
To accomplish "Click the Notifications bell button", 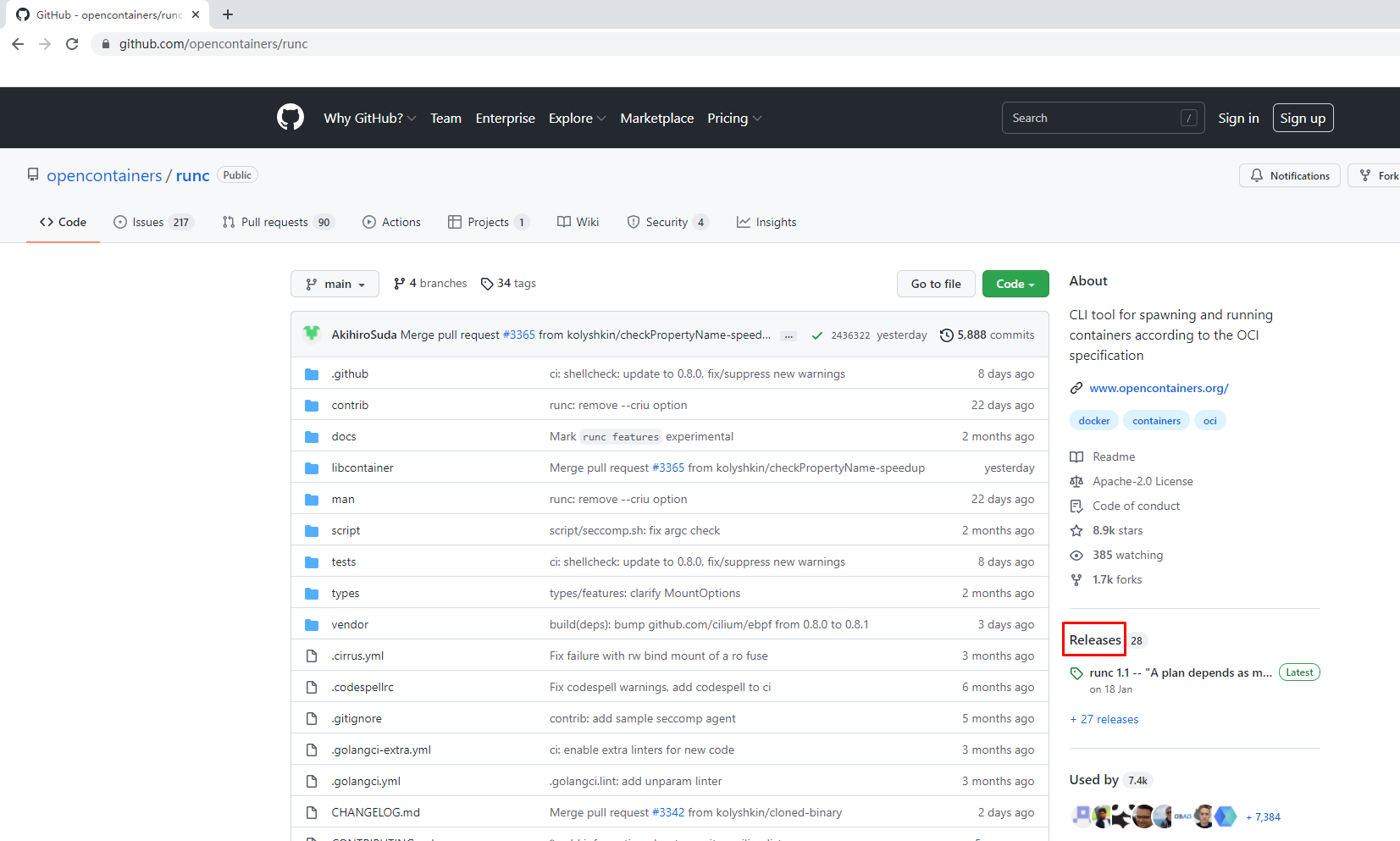I will [1289, 175].
